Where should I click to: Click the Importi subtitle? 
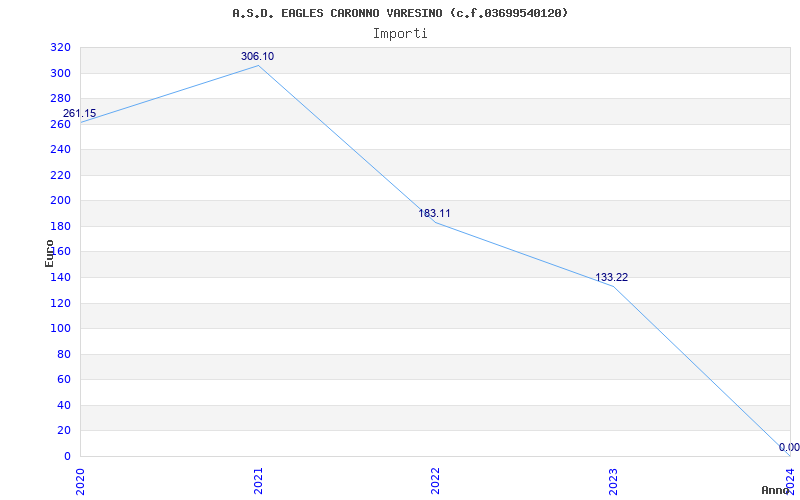click(400, 34)
